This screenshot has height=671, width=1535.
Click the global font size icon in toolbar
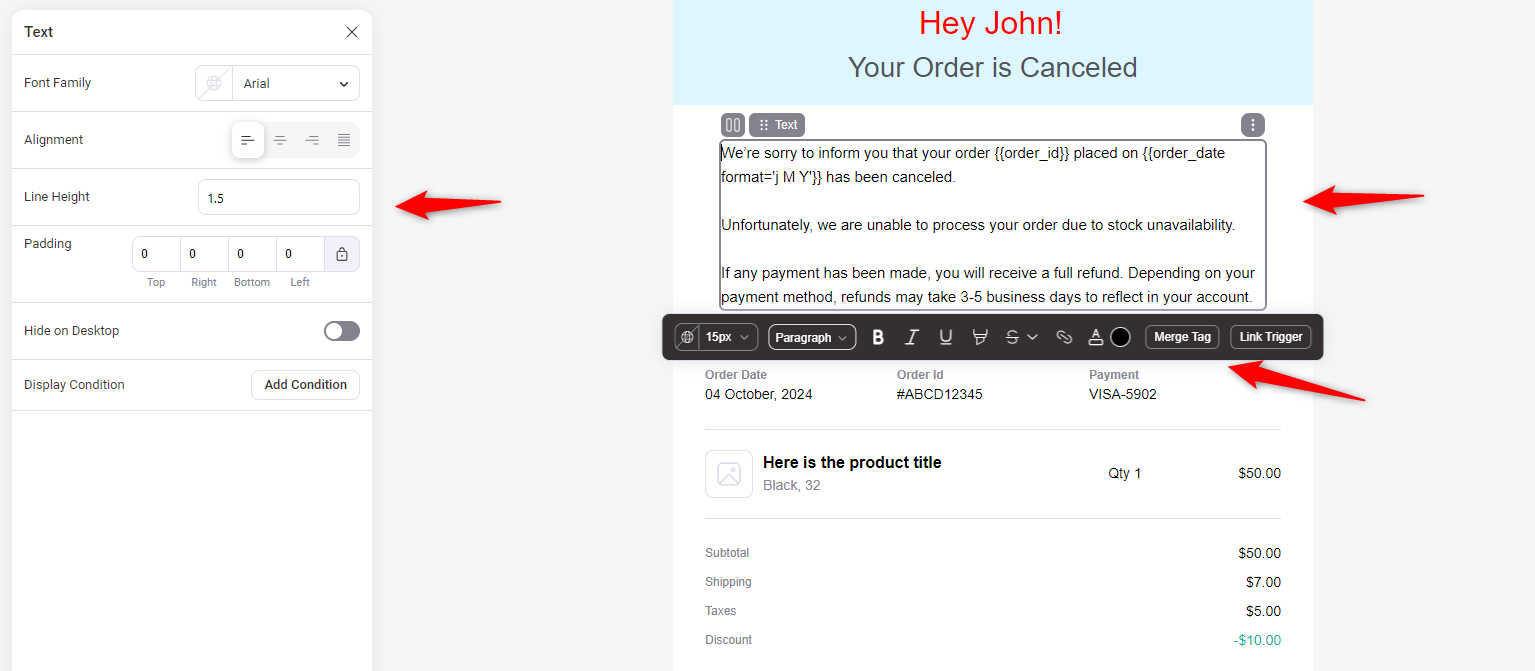687,337
